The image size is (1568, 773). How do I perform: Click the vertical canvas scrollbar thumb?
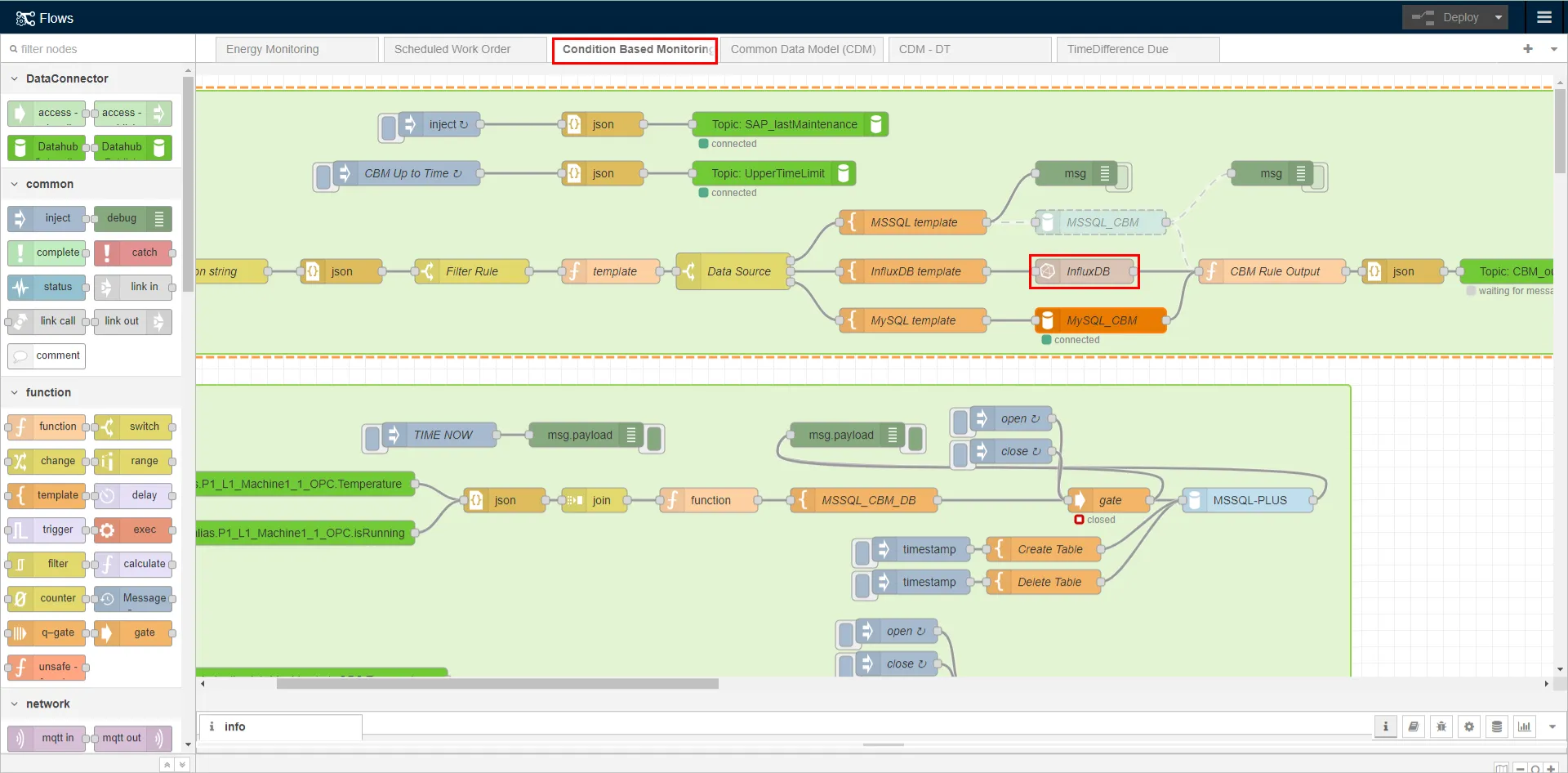pos(1560,131)
